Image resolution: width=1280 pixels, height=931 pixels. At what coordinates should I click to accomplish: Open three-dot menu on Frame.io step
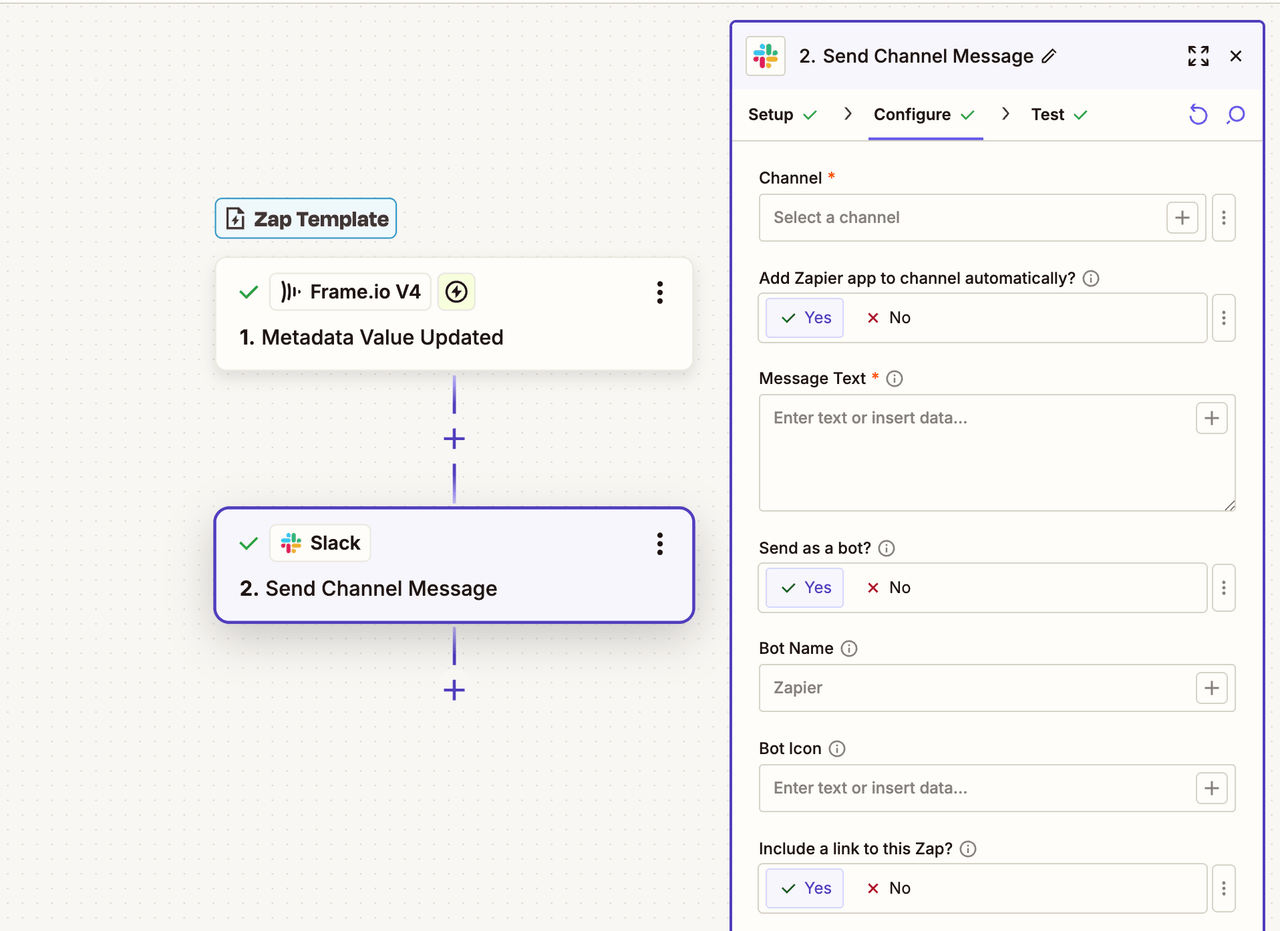tap(659, 292)
